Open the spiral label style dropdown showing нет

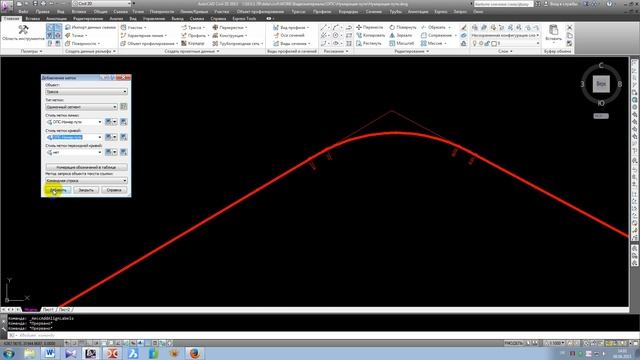click(74, 152)
